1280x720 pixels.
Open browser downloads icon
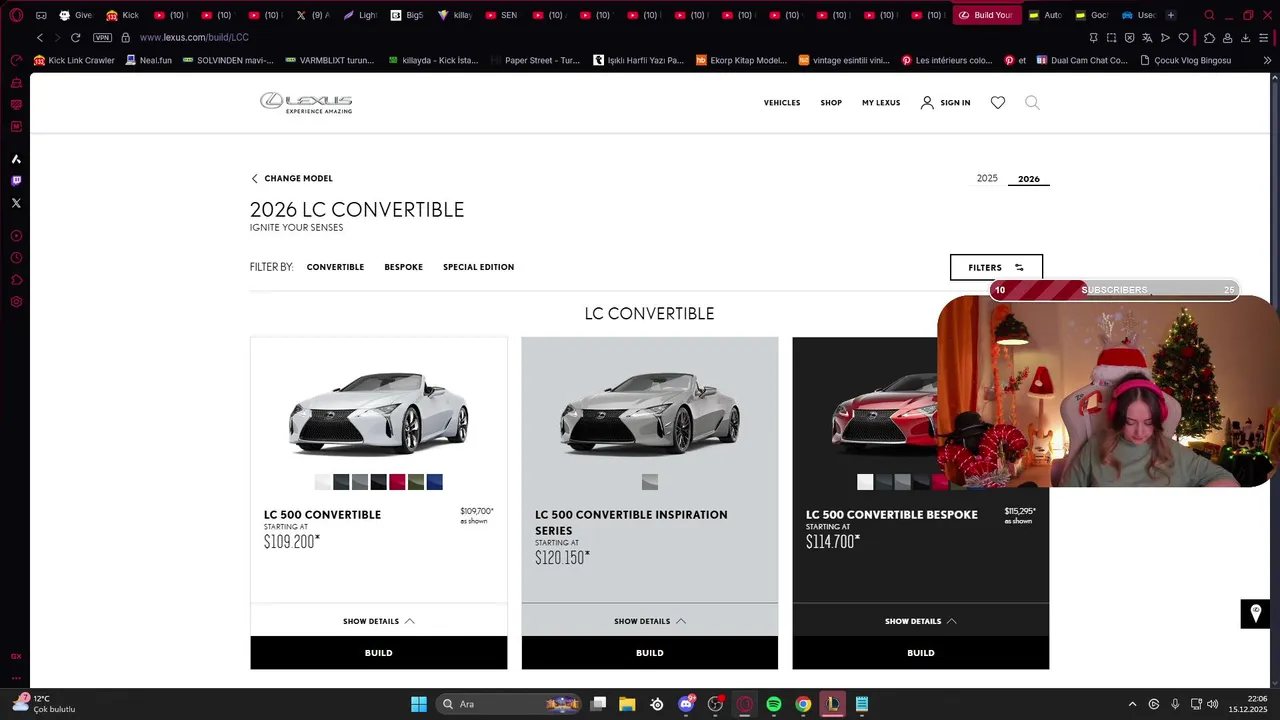pyautogui.click(x=1246, y=37)
